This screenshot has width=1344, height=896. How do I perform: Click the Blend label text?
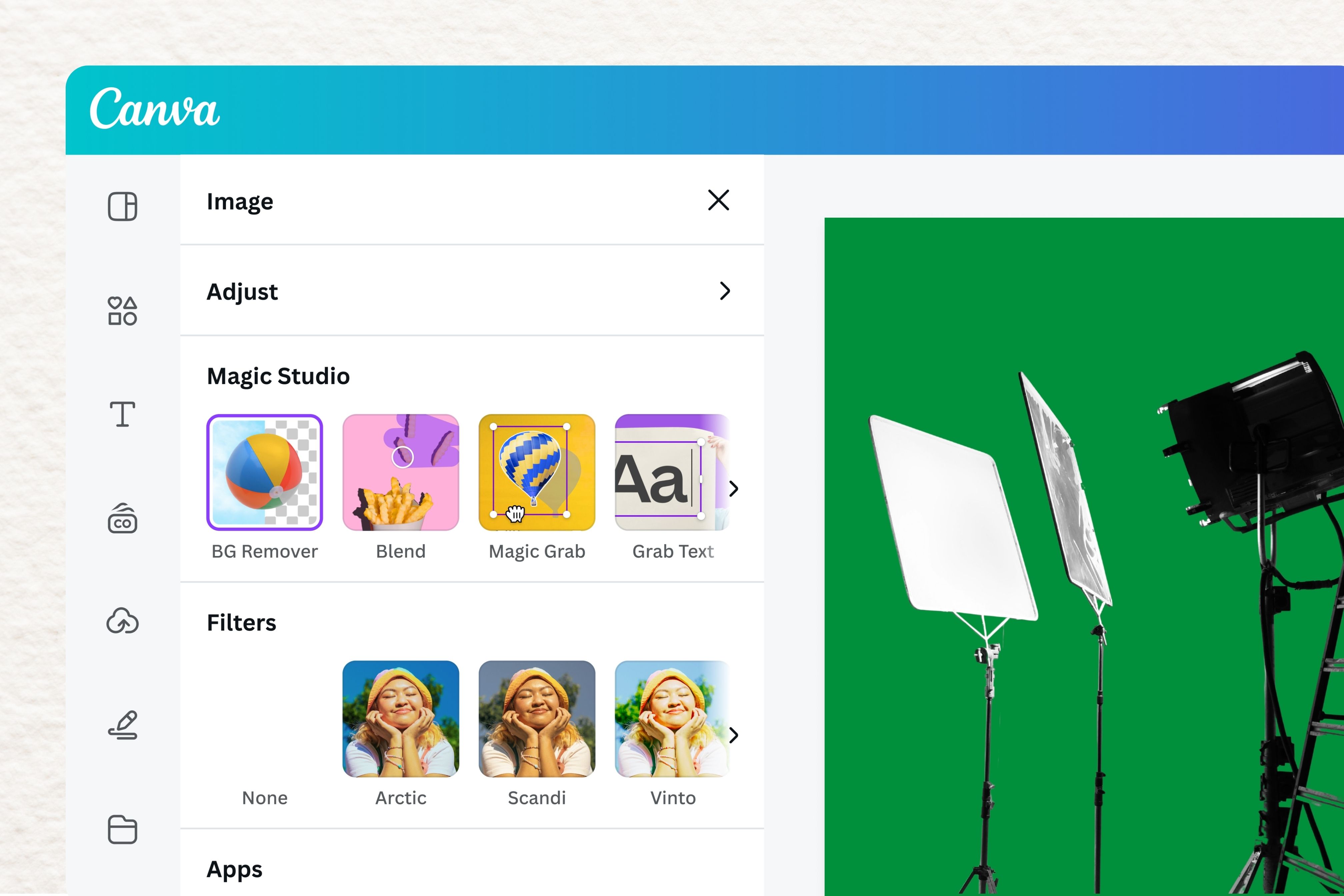pos(401,551)
